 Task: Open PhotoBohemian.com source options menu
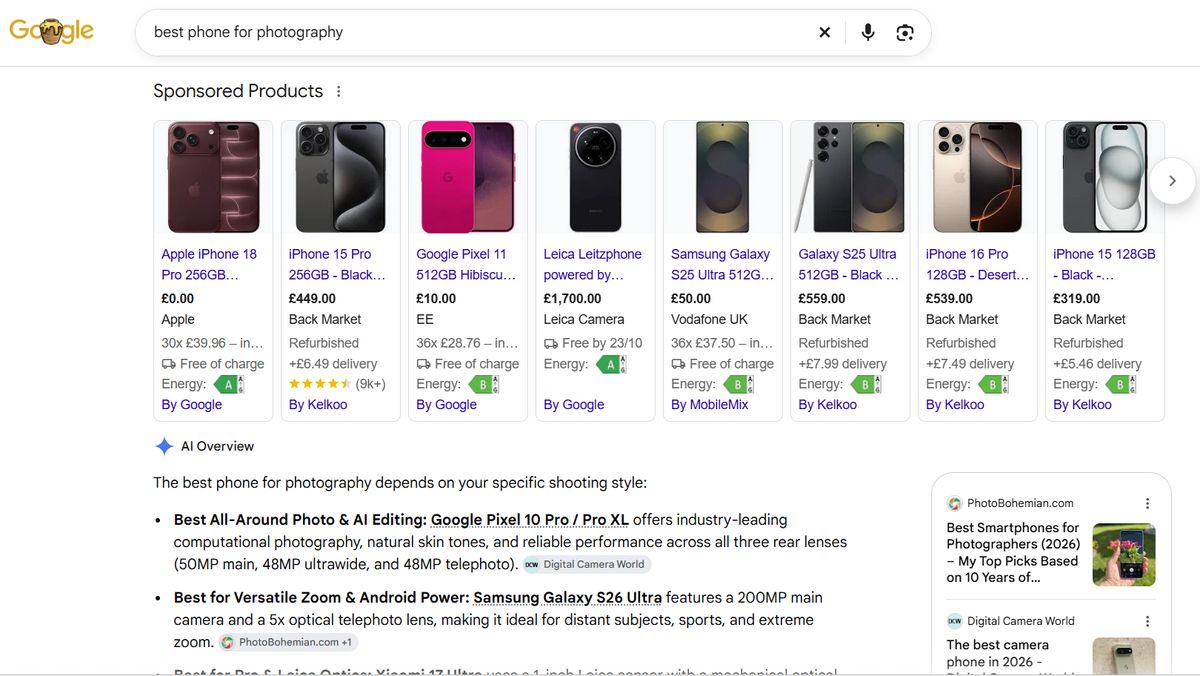pyautogui.click(x=1148, y=503)
